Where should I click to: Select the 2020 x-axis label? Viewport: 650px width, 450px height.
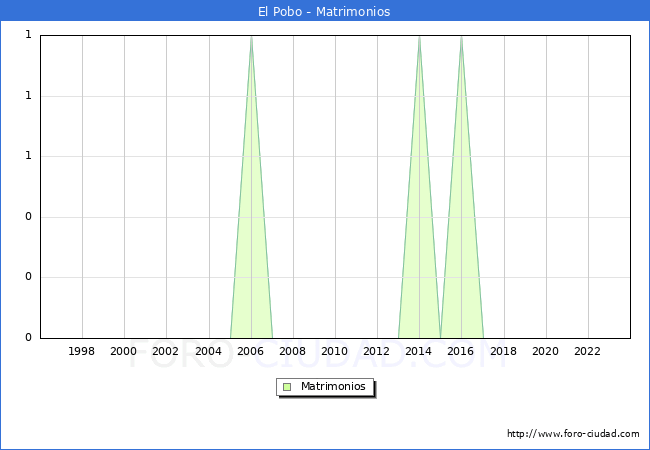click(546, 351)
